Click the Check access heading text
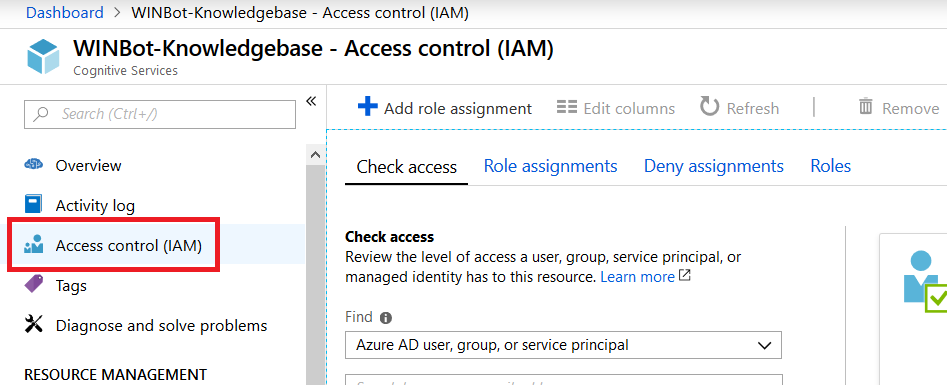This screenshot has height=385, width=947. click(389, 236)
